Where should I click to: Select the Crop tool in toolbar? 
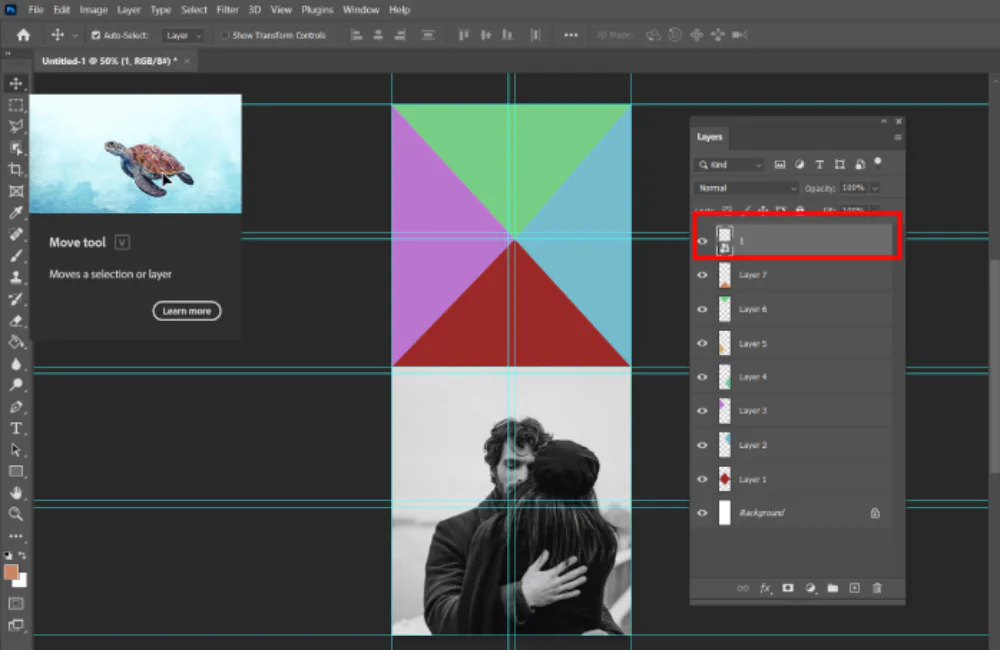pyautogui.click(x=16, y=169)
